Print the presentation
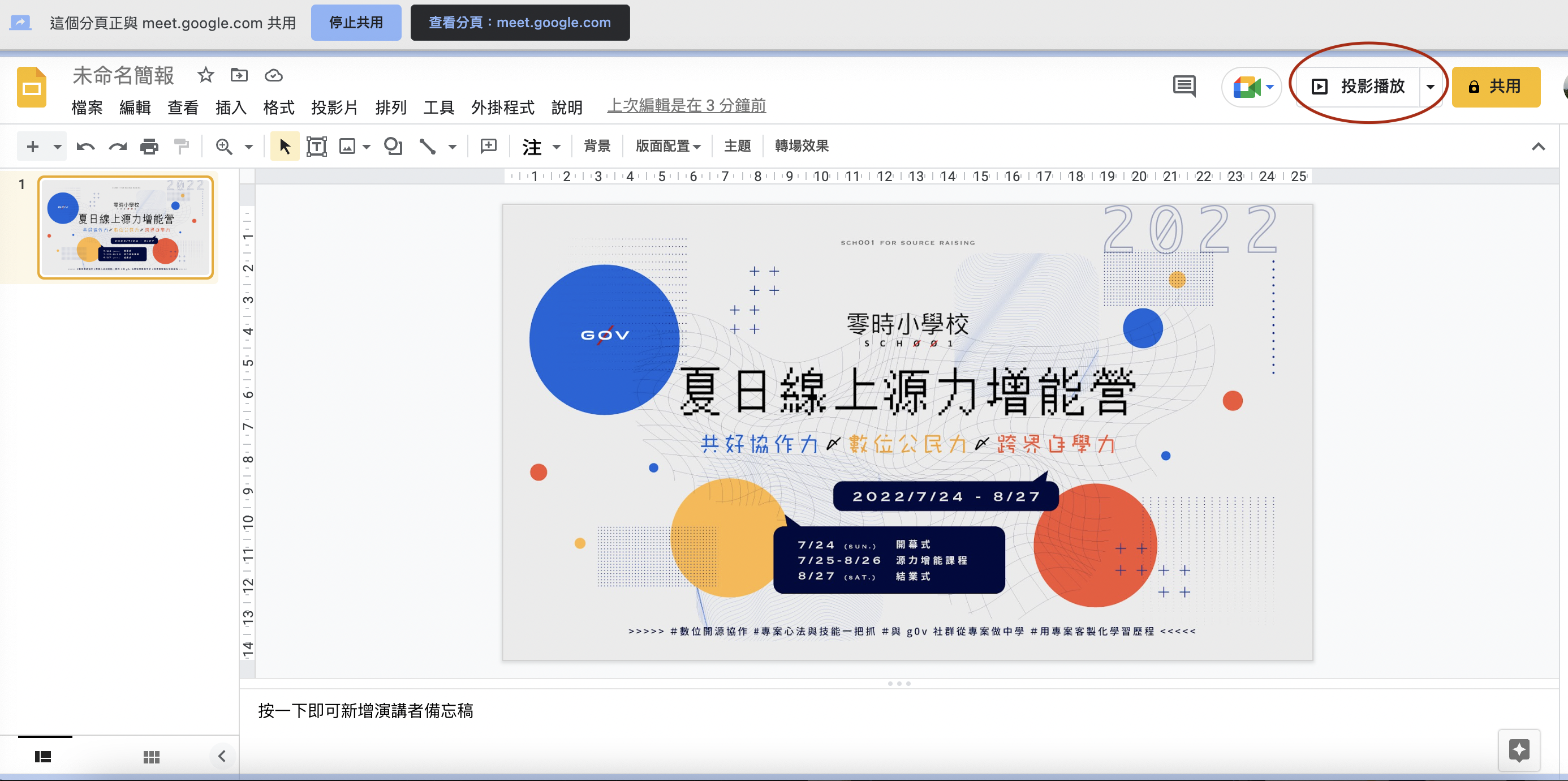The height and width of the screenshot is (781, 1568). (149, 146)
